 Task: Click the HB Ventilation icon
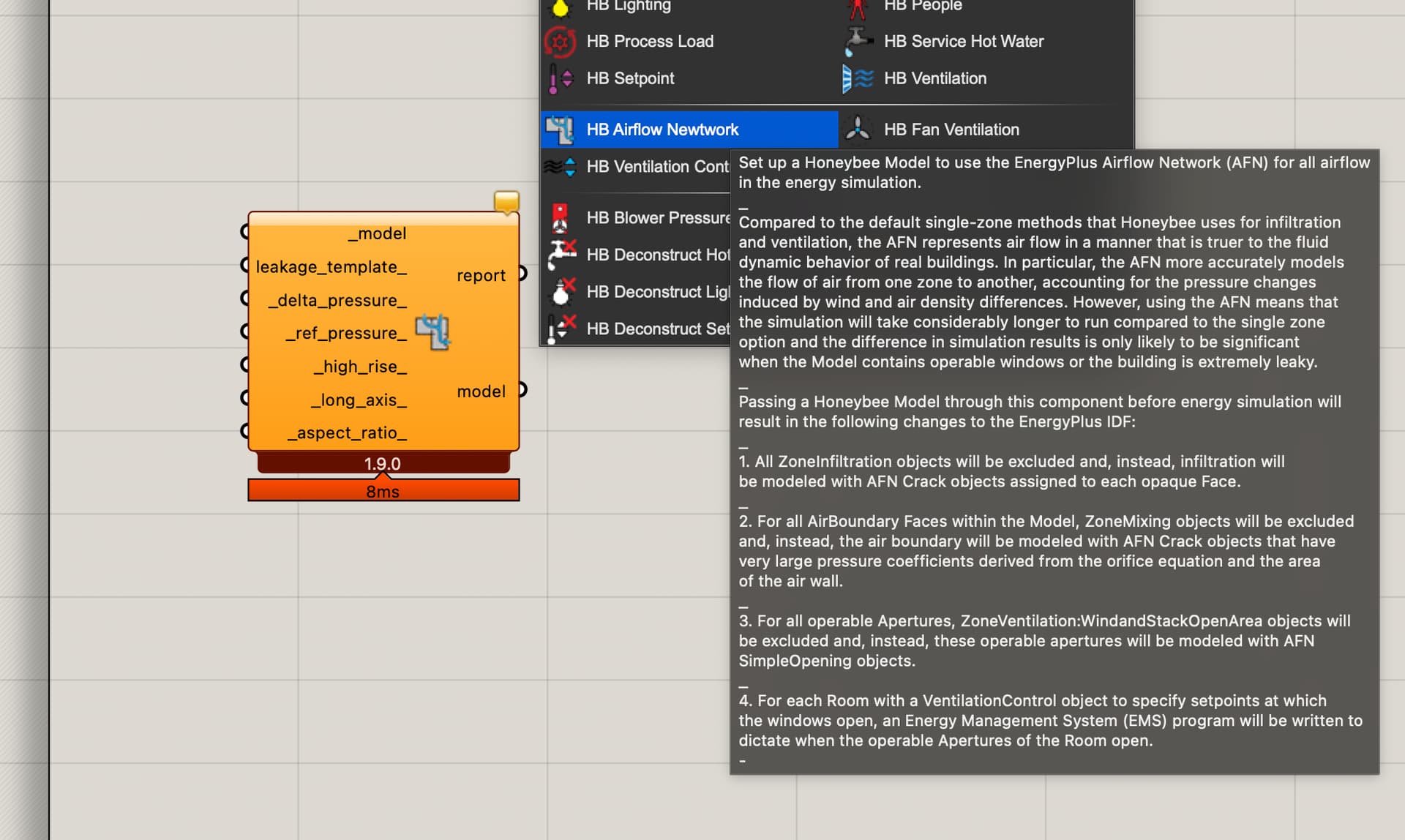858,78
